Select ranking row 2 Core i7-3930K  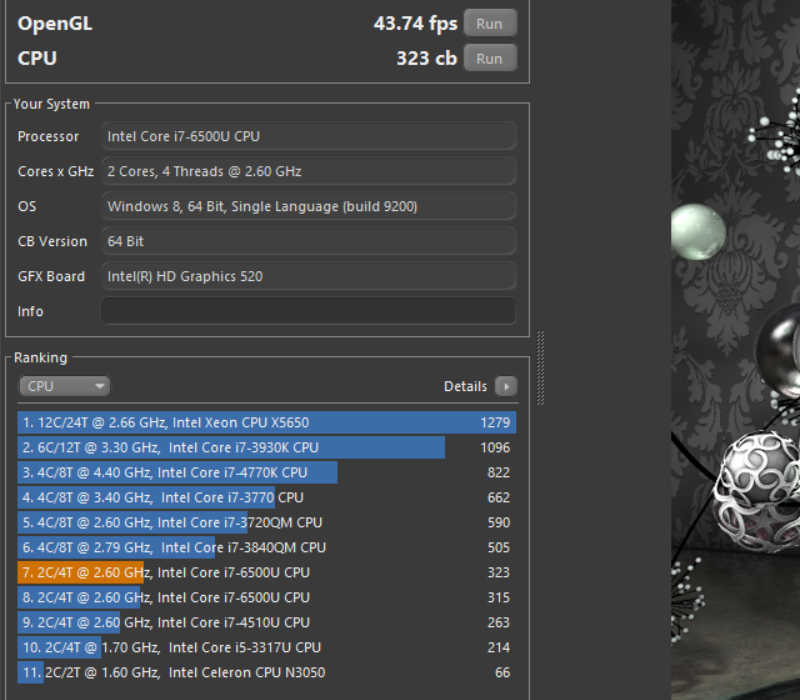267,447
